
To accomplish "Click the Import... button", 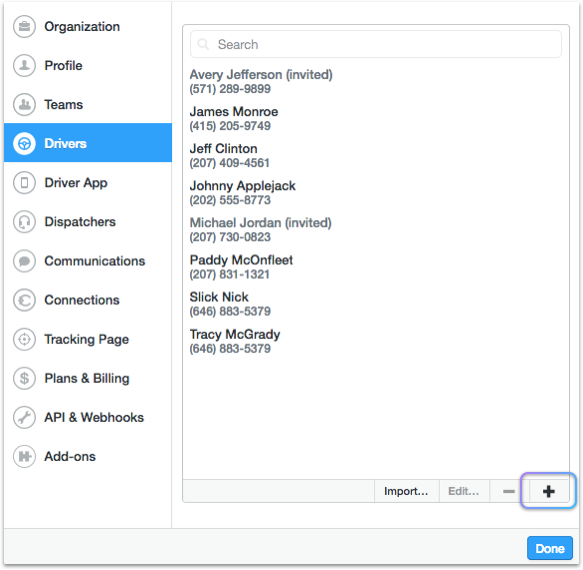I will 406,491.
